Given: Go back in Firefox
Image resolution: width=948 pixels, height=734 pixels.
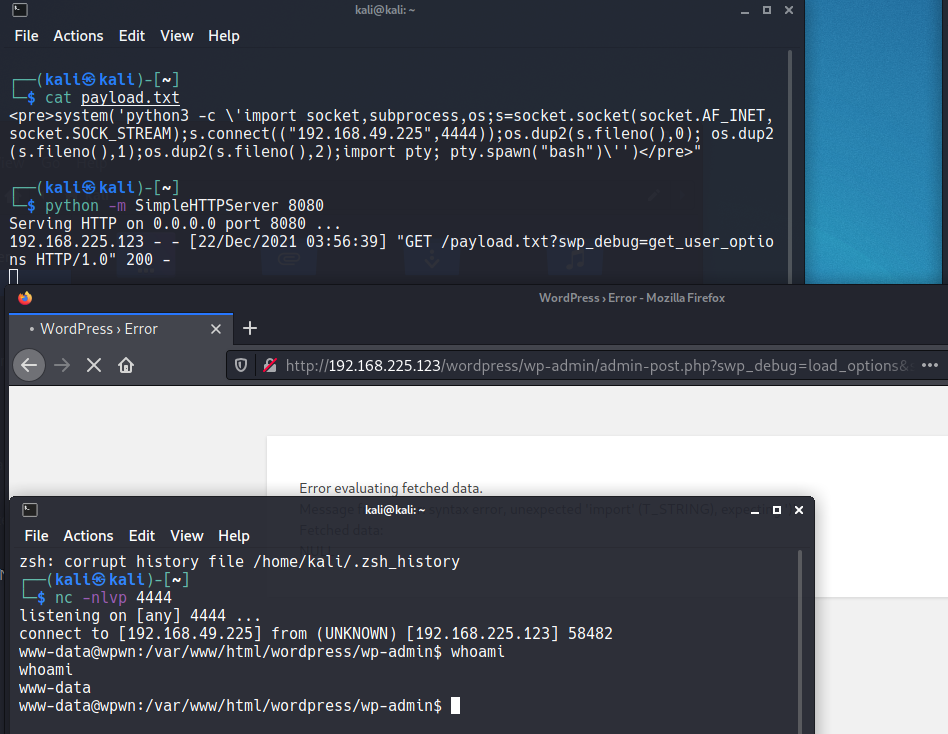Looking at the screenshot, I should click(x=29, y=365).
